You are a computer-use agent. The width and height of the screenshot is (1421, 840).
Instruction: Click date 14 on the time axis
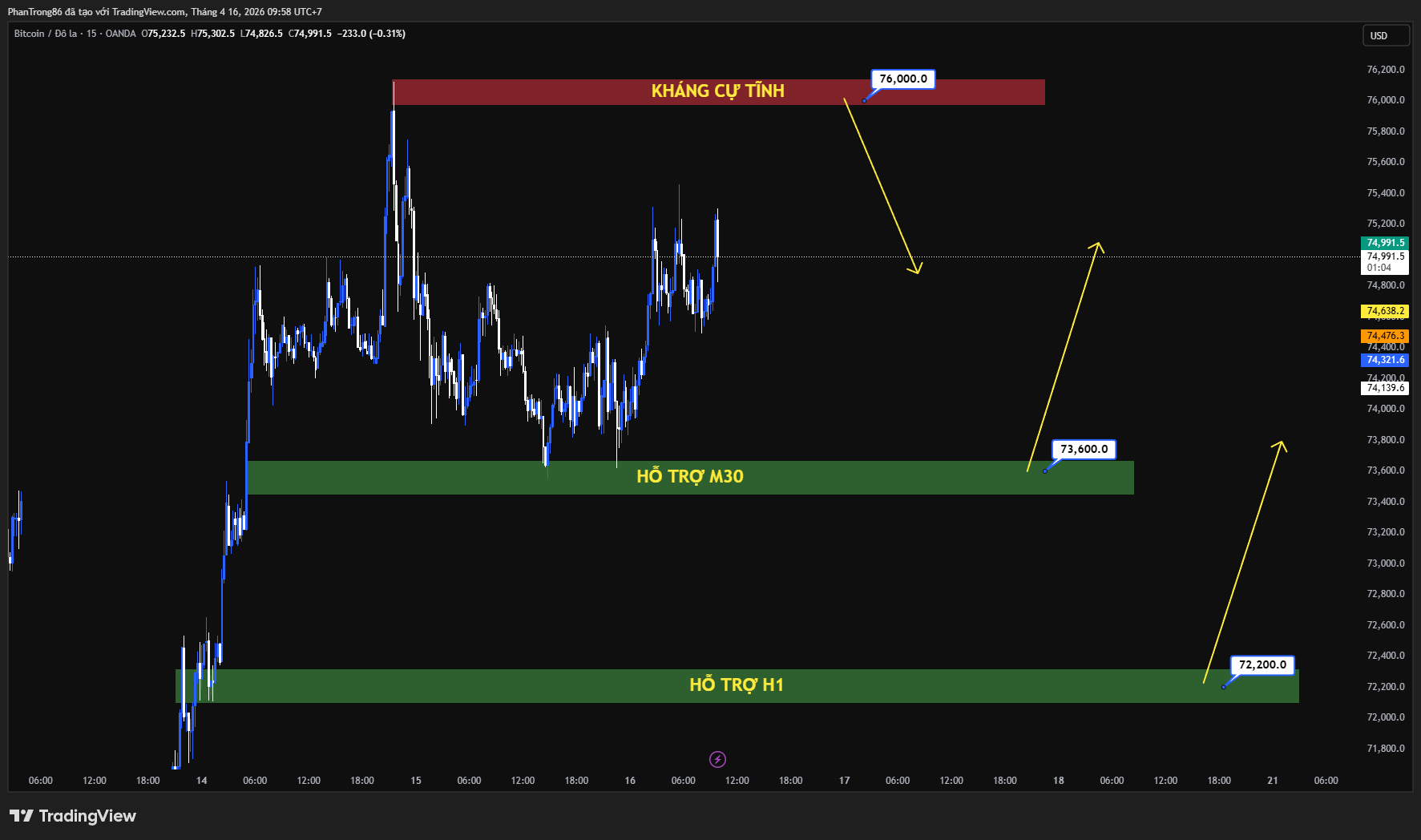click(202, 781)
